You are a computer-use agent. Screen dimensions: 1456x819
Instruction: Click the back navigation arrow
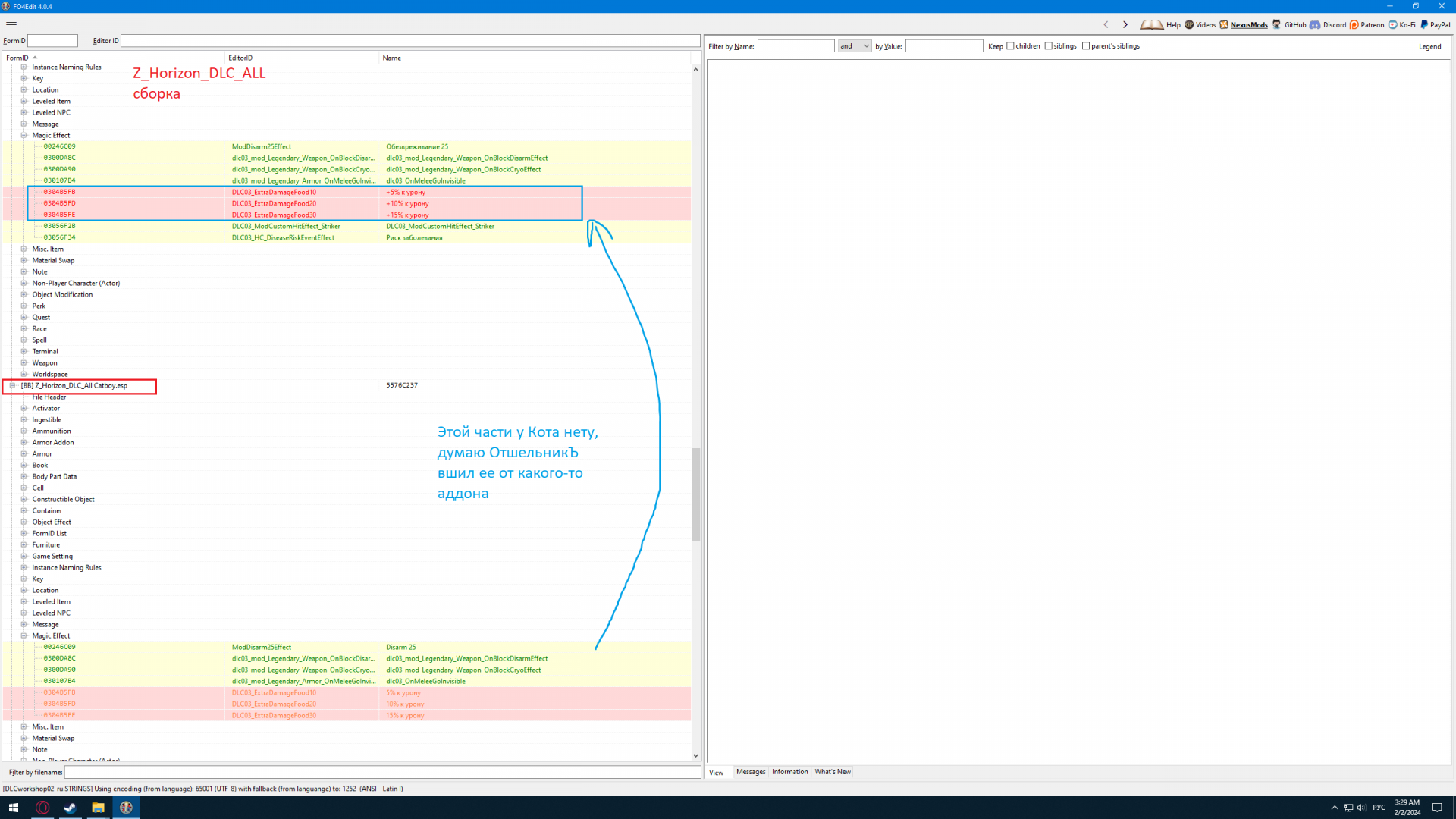tap(1106, 24)
